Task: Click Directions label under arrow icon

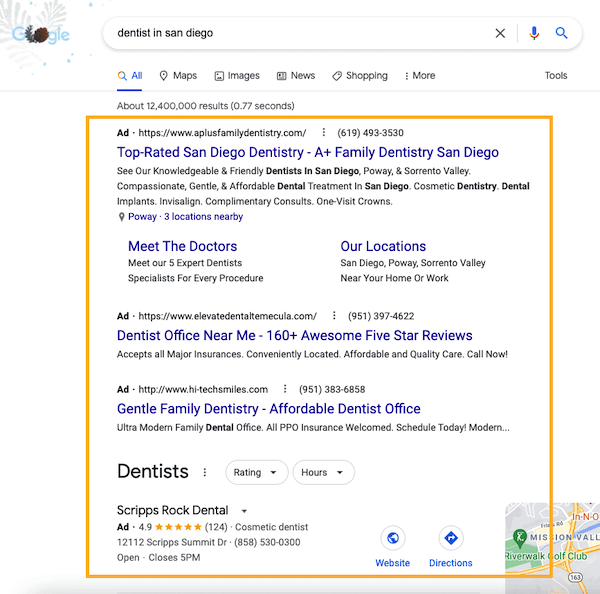Action: tap(451, 563)
